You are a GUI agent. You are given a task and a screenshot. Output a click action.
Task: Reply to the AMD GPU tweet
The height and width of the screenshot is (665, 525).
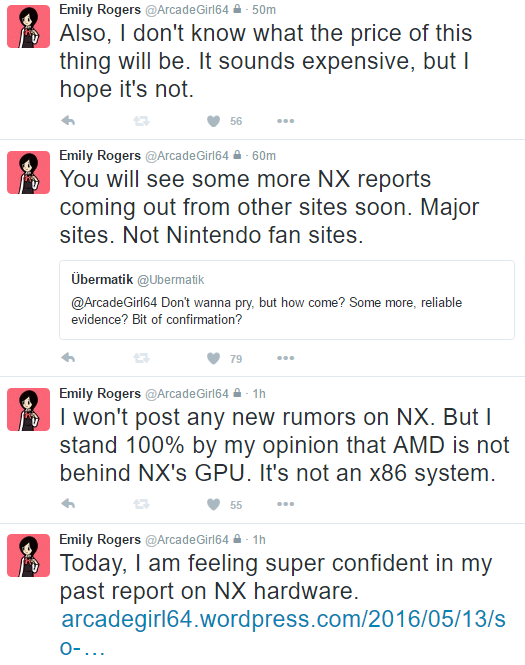pyautogui.click(x=68, y=504)
